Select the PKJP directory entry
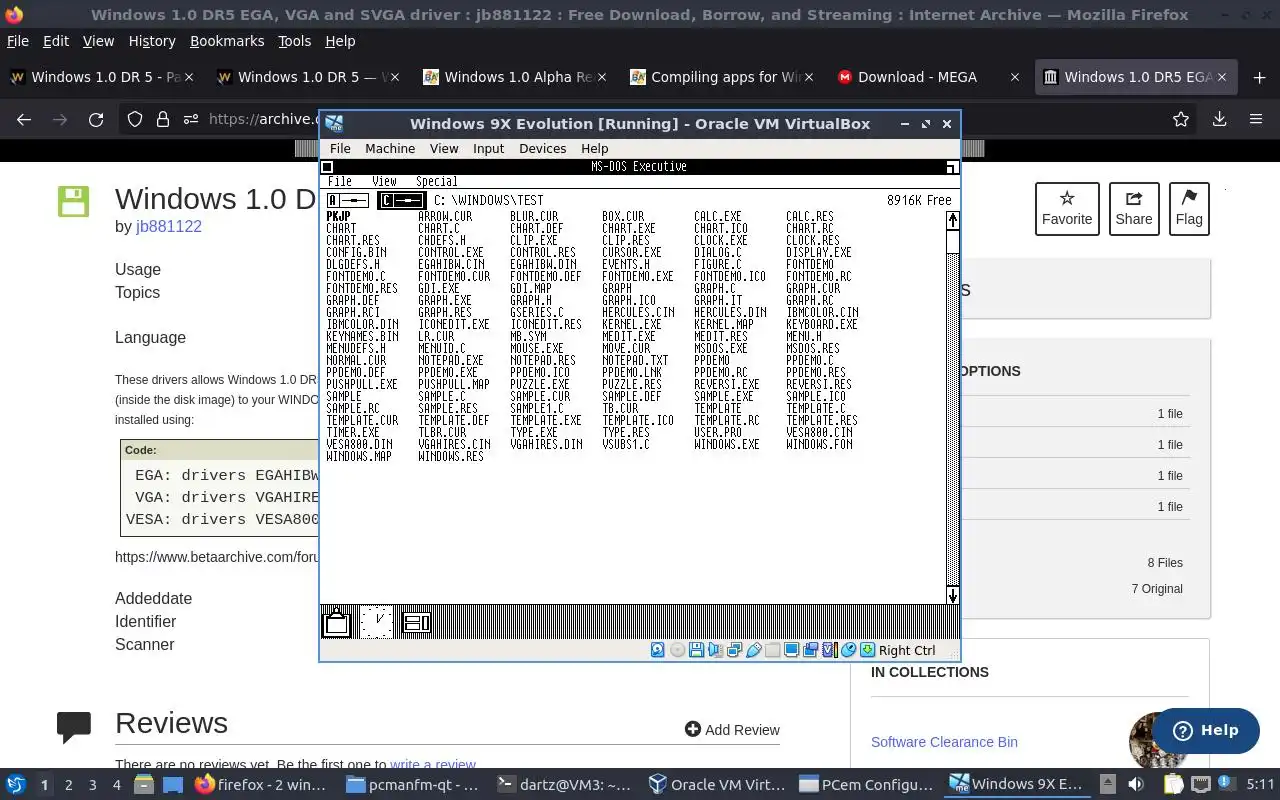Image resolution: width=1280 pixels, height=800 pixels. 339,216
